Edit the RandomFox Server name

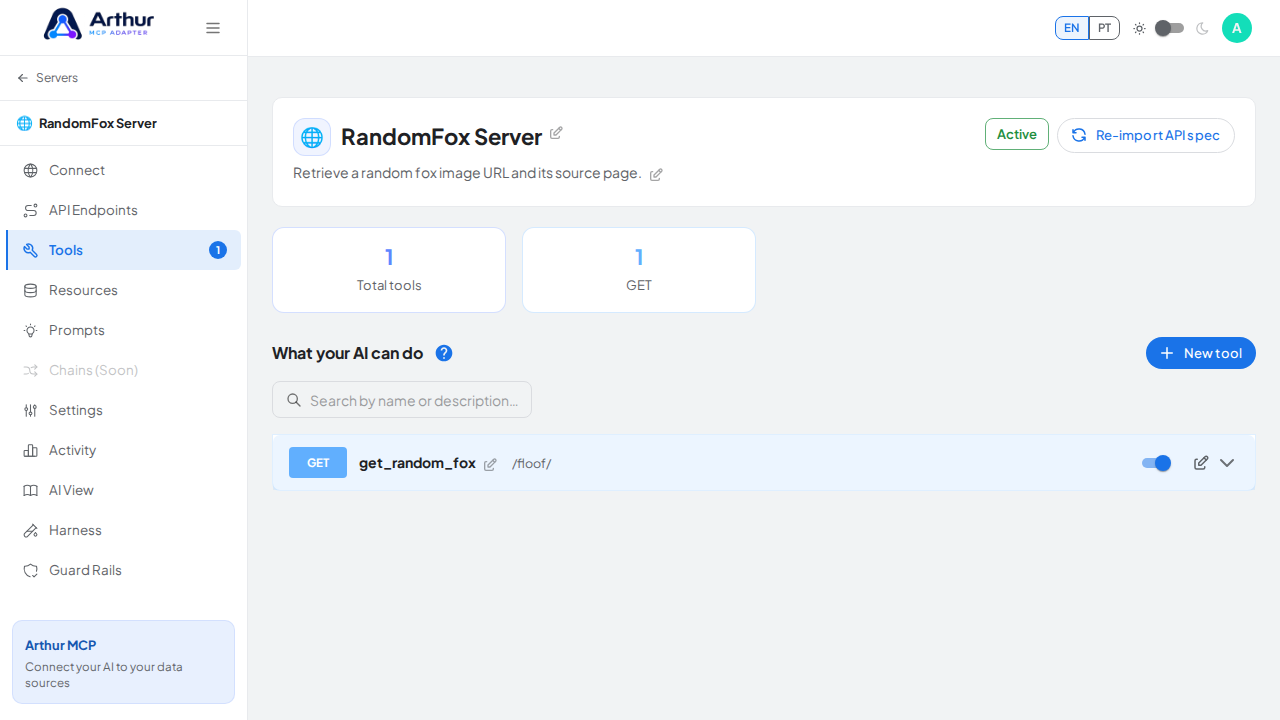(556, 133)
